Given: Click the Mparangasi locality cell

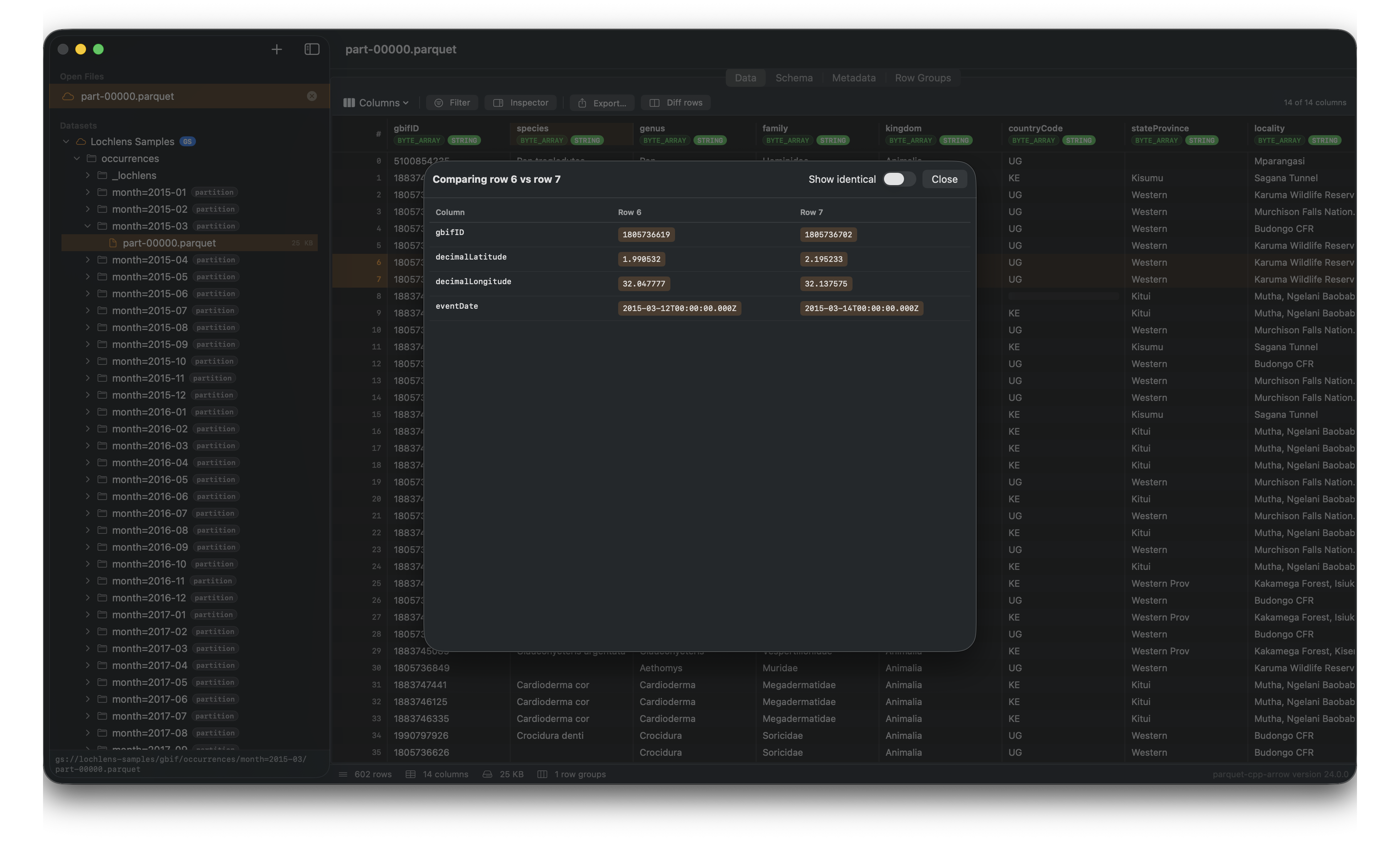Looking at the screenshot, I should click(x=1301, y=161).
